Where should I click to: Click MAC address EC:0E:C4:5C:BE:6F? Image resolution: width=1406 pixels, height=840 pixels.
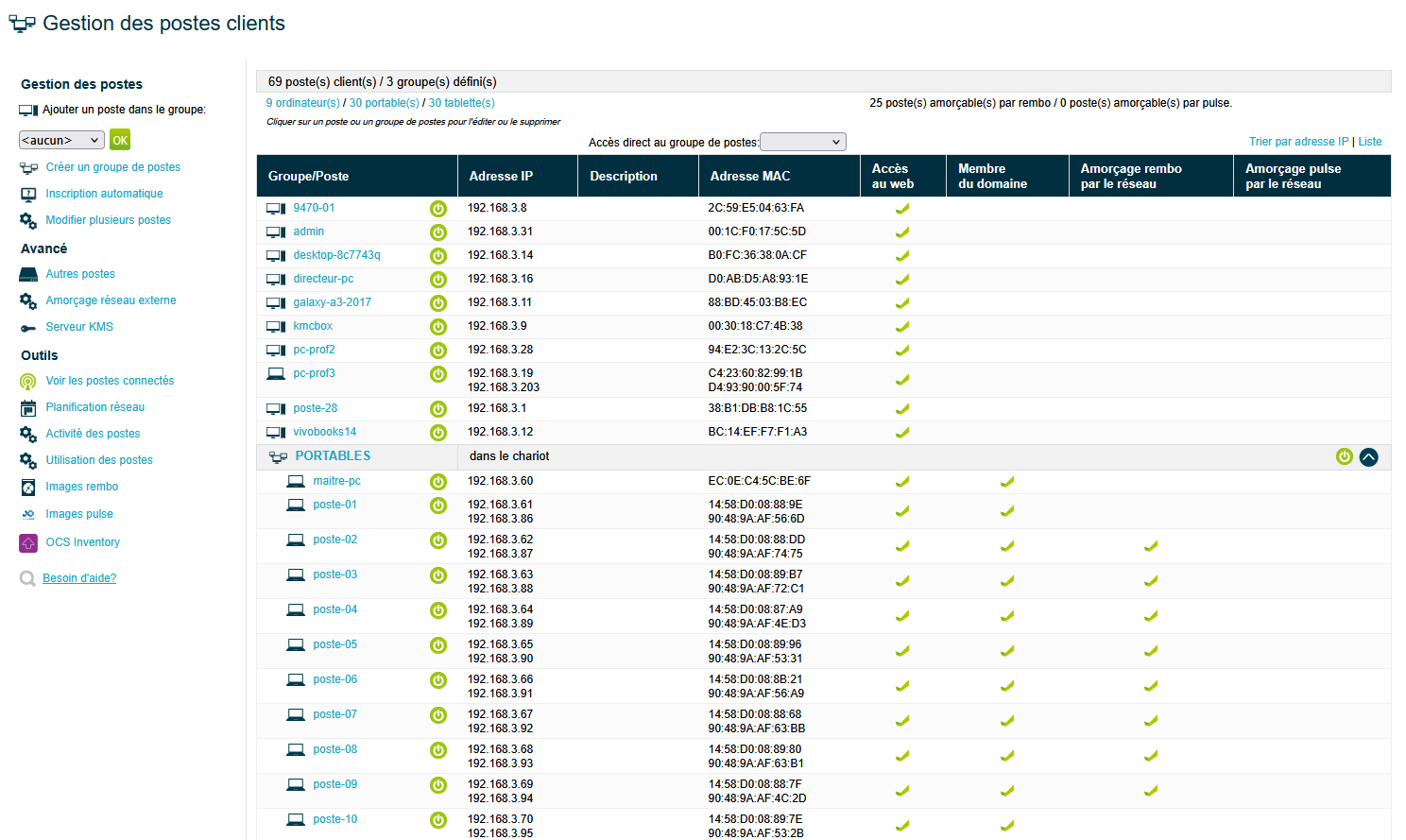(759, 481)
